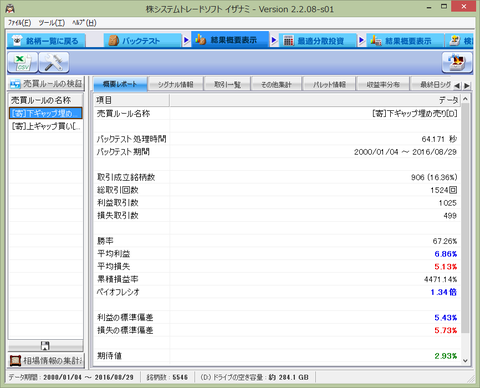Click the report scrollbar up arrow

[465, 99]
